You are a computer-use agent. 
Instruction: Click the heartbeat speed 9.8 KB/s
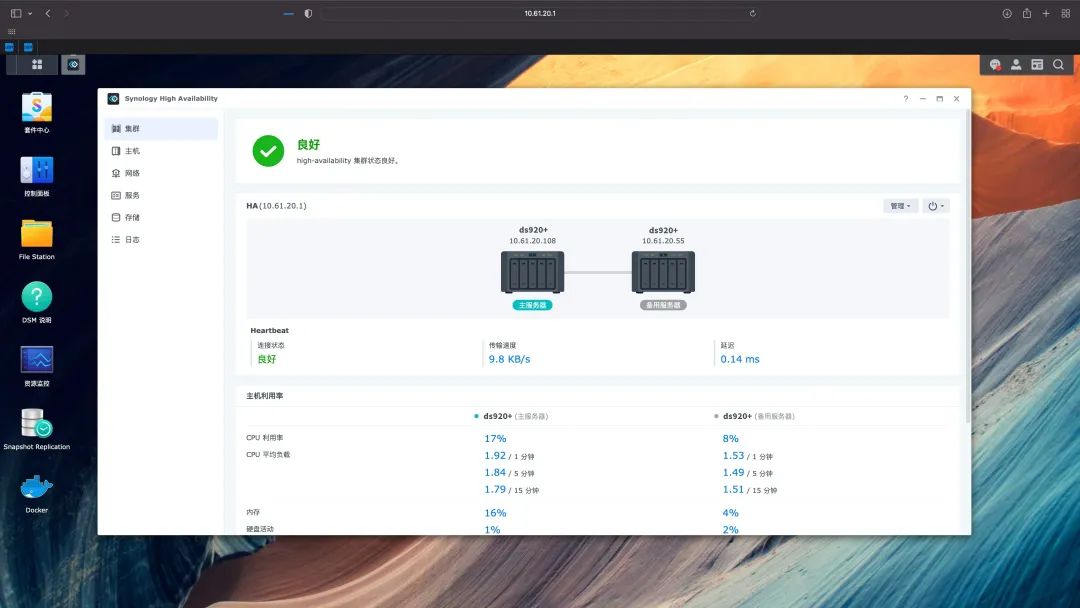(509, 359)
